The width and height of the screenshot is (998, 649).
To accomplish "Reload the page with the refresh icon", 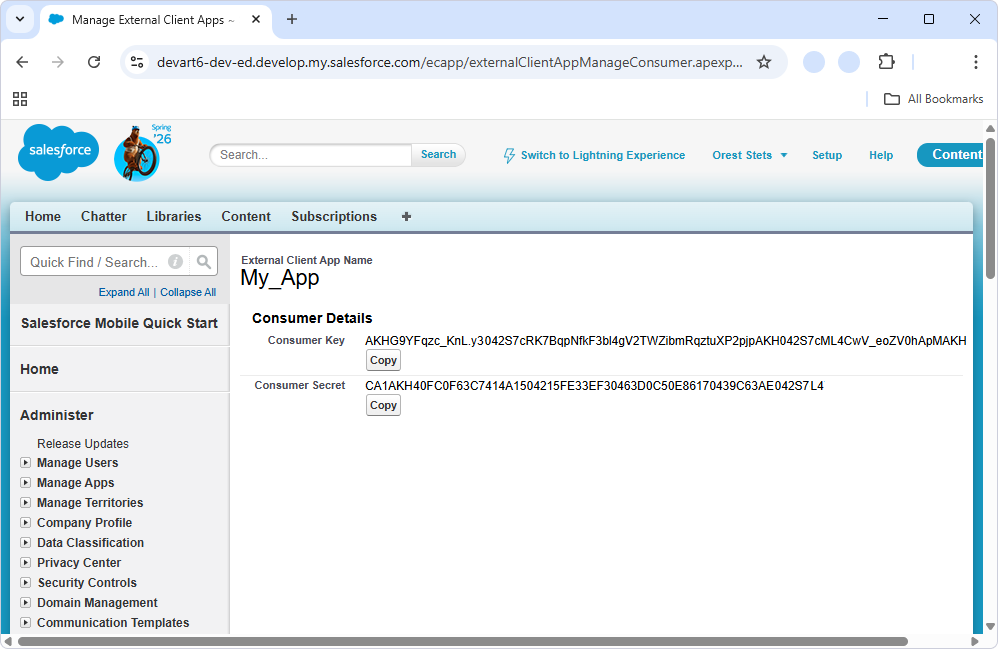I will pos(94,61).
